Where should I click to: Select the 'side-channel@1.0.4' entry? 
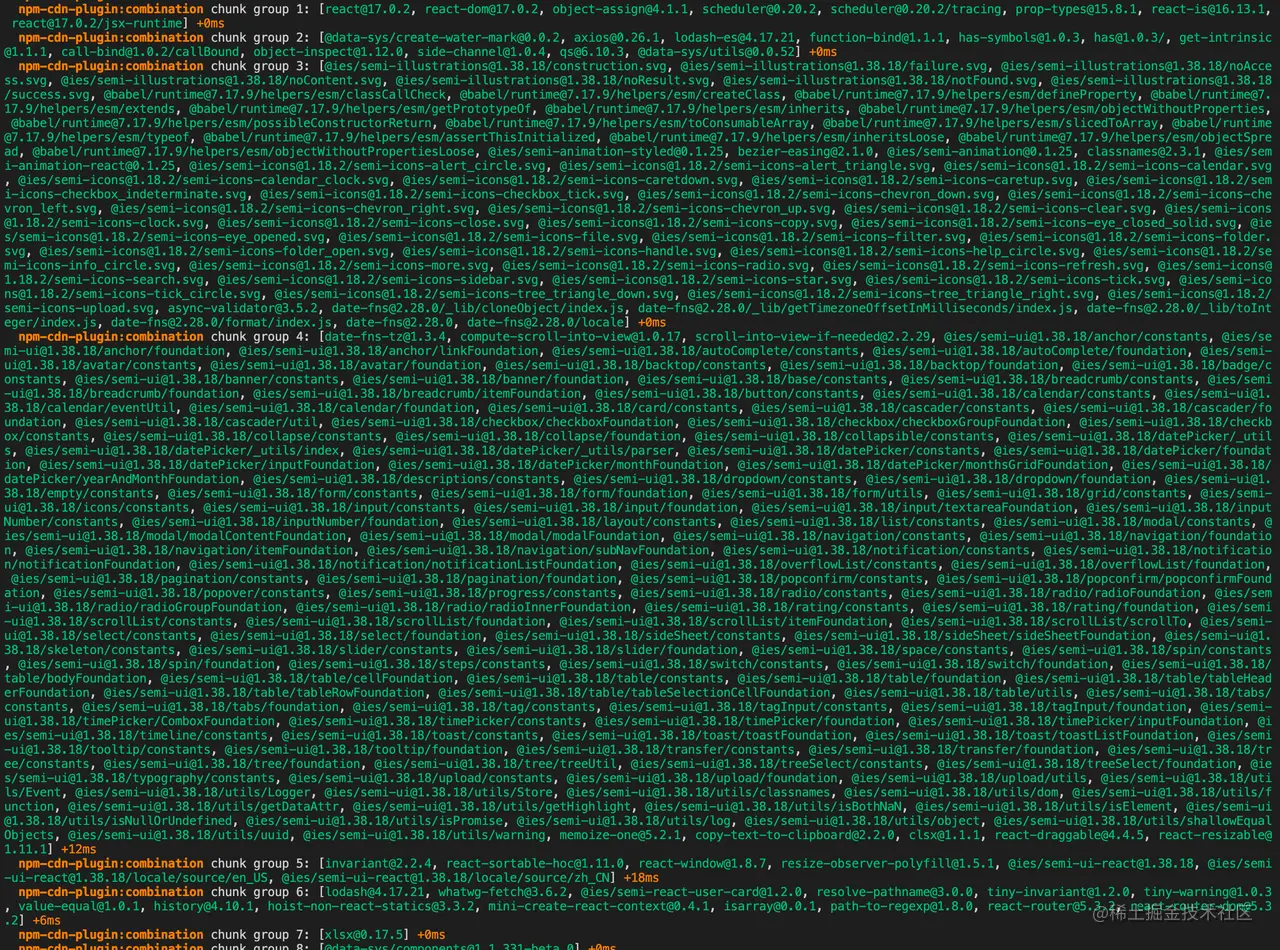[480, 51]
